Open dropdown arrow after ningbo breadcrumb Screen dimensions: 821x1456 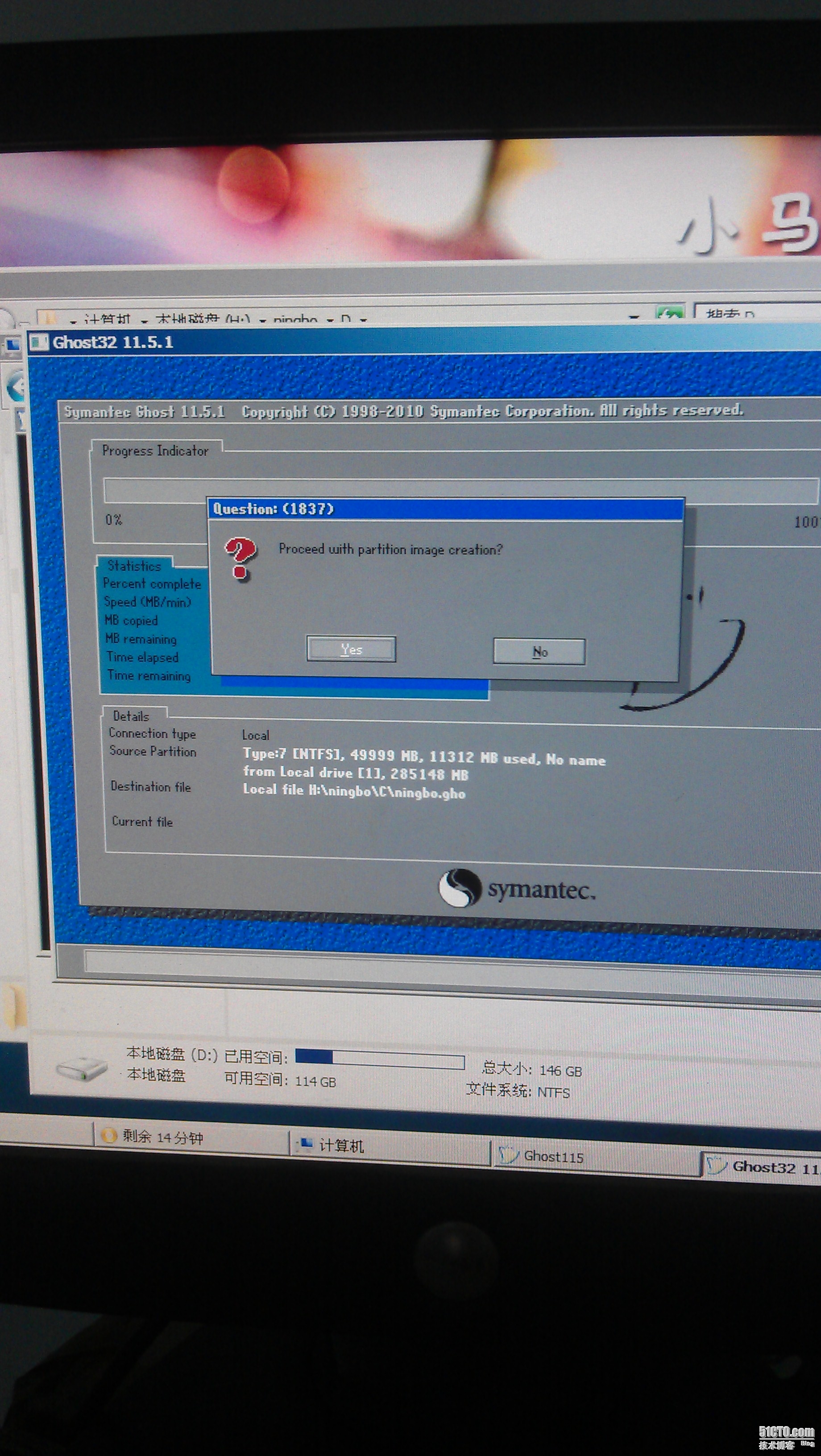click(x=329, y=320)
